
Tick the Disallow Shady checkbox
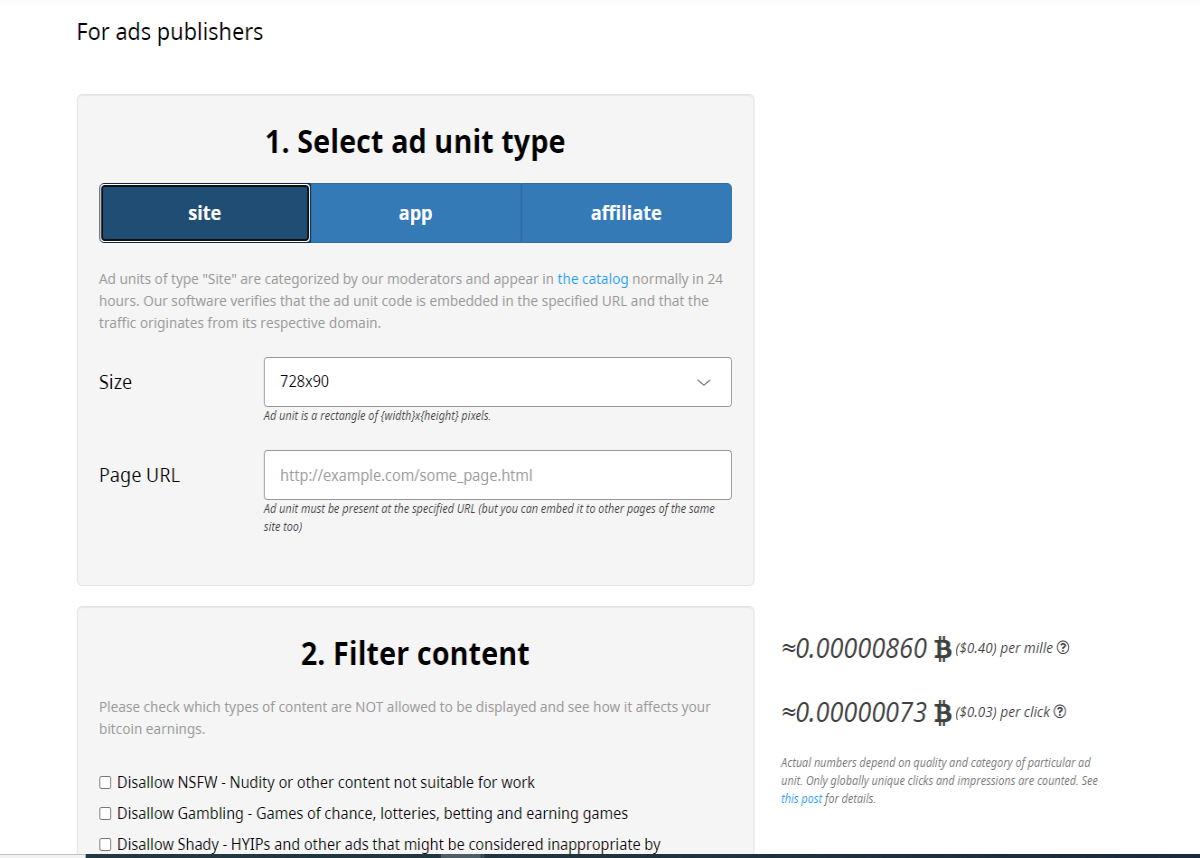click(x=105, y=844)
